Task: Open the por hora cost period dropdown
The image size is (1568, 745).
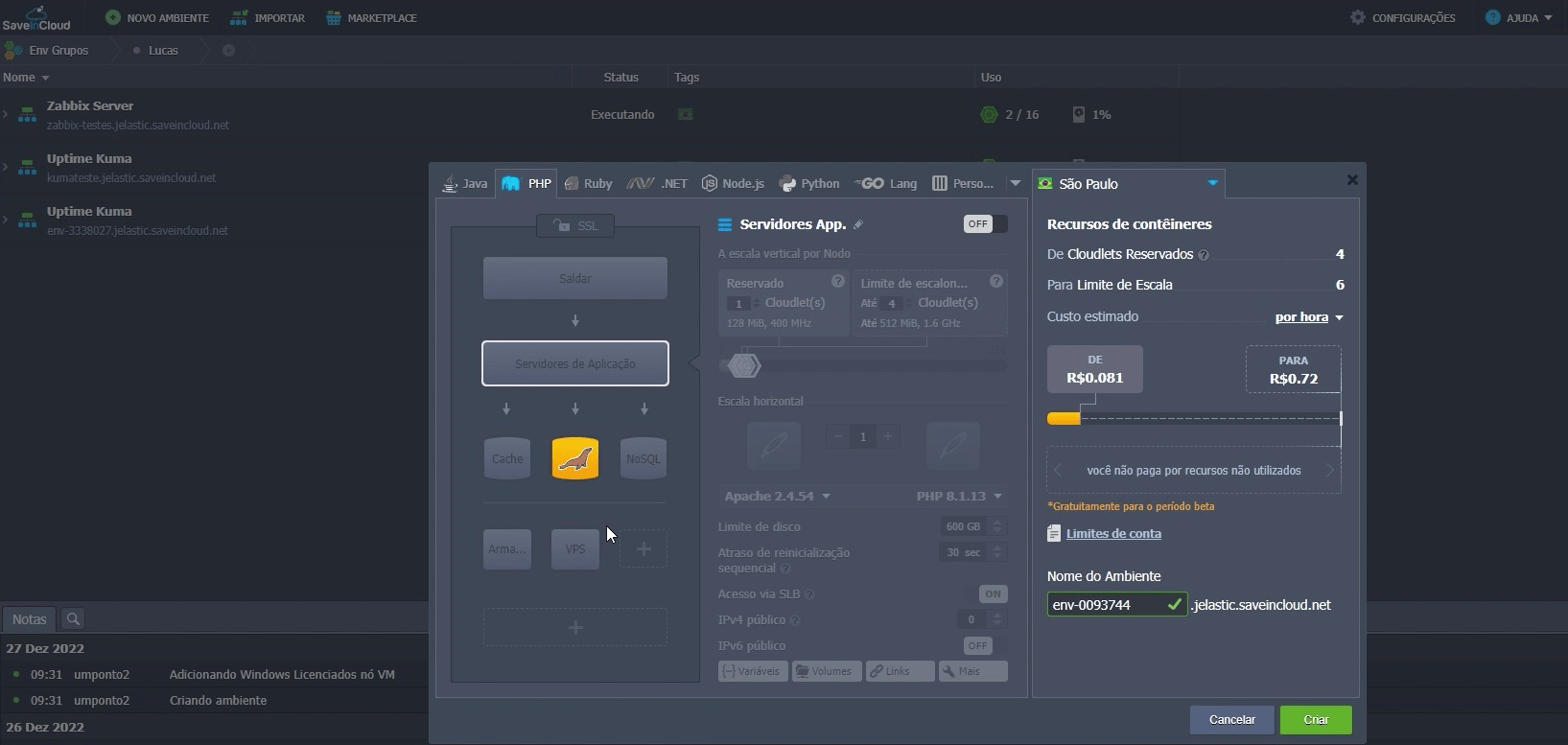Action: click(x=1309, y=317)
